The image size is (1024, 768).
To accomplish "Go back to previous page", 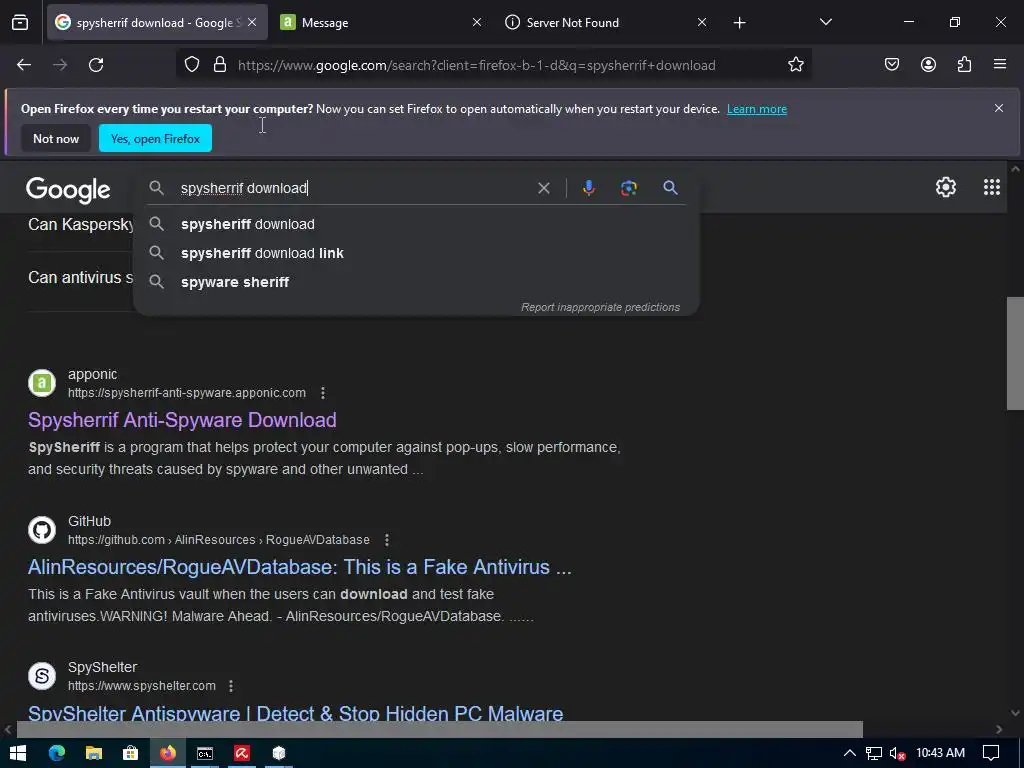I will [24, 65].
